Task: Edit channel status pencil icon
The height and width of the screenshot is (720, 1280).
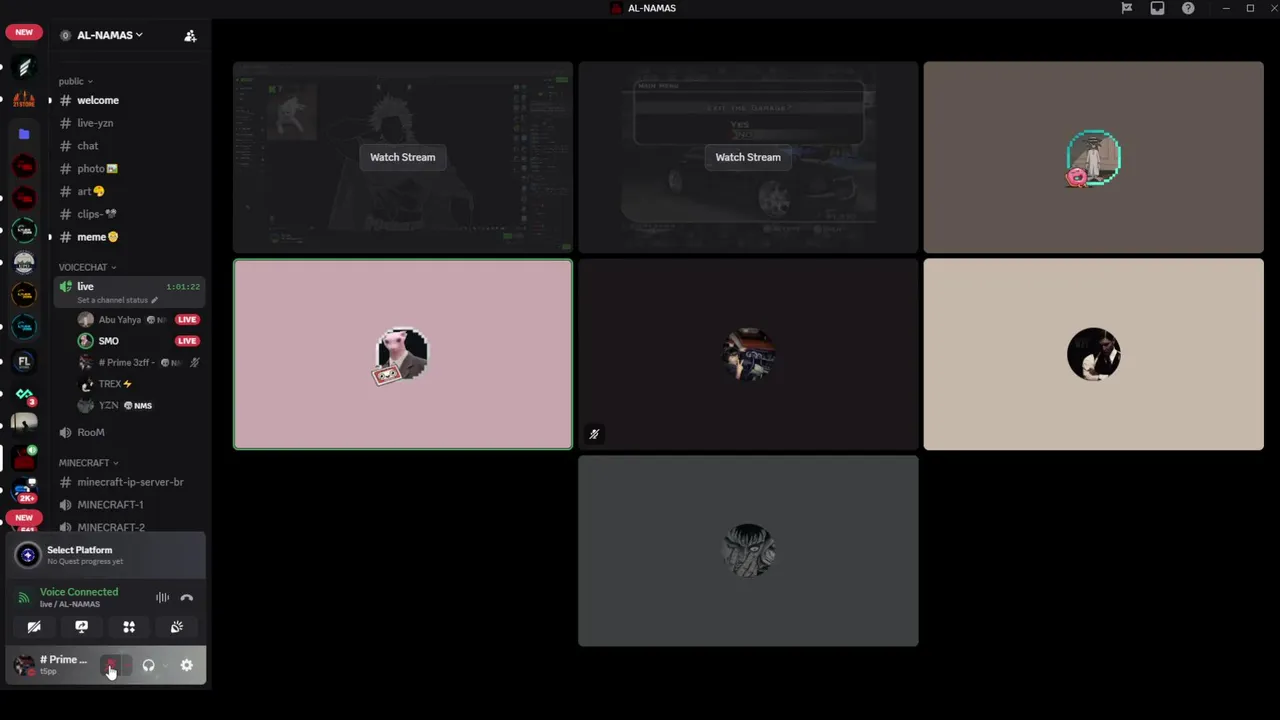Action: 154,300
